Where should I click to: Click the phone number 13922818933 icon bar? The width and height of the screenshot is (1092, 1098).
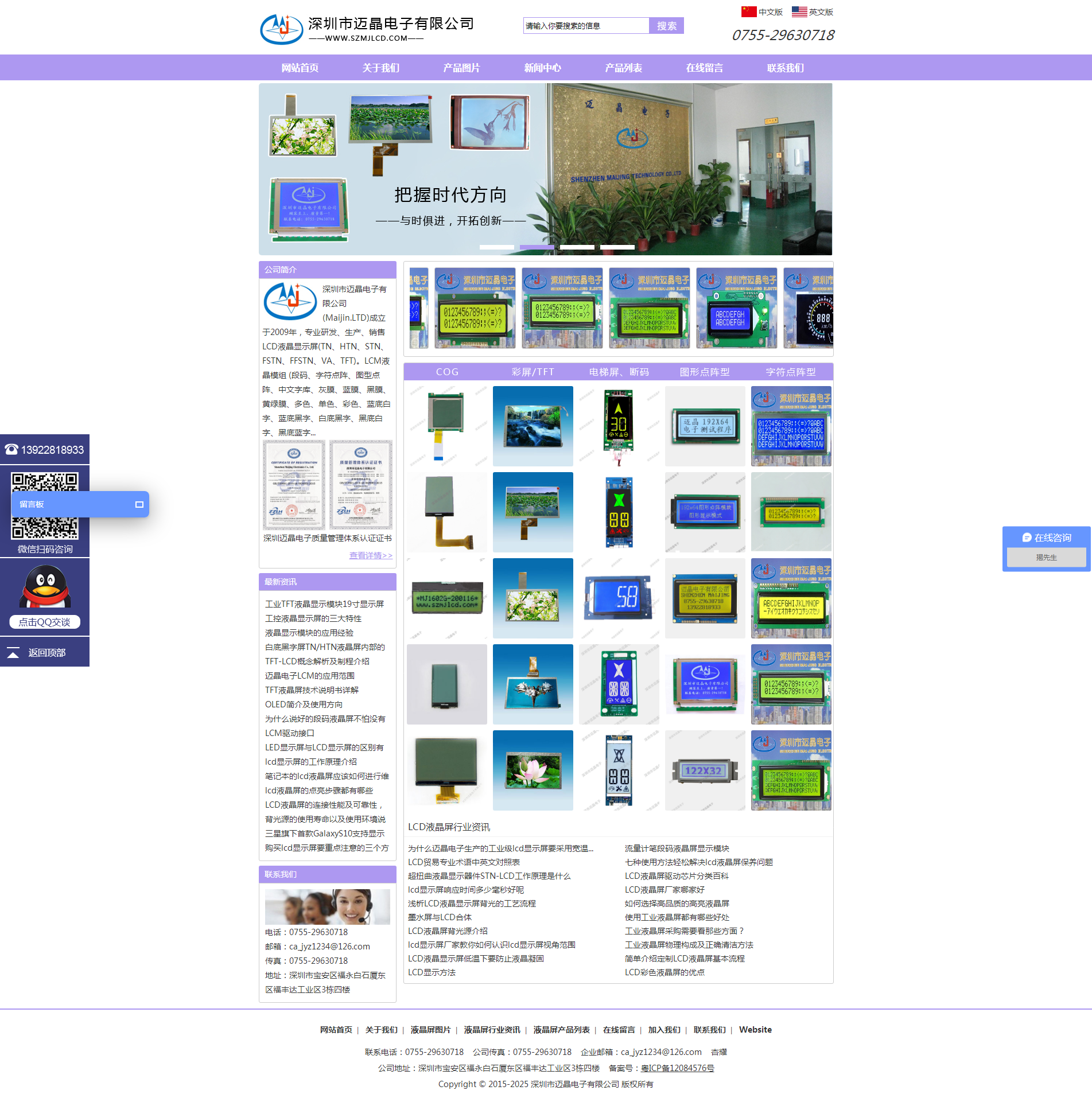45,450
